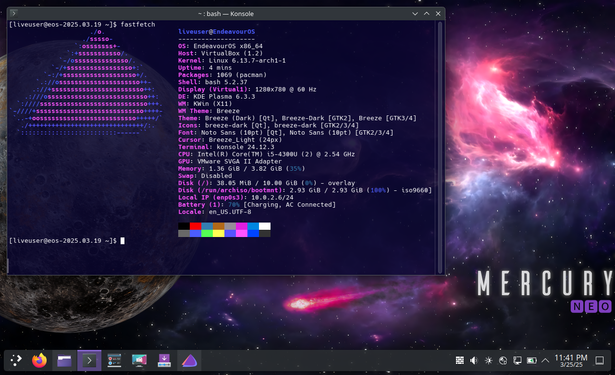The image size is (615, 375).
Task: Open the clock showing 11:41 PM
Action: (x=571, y=360)
